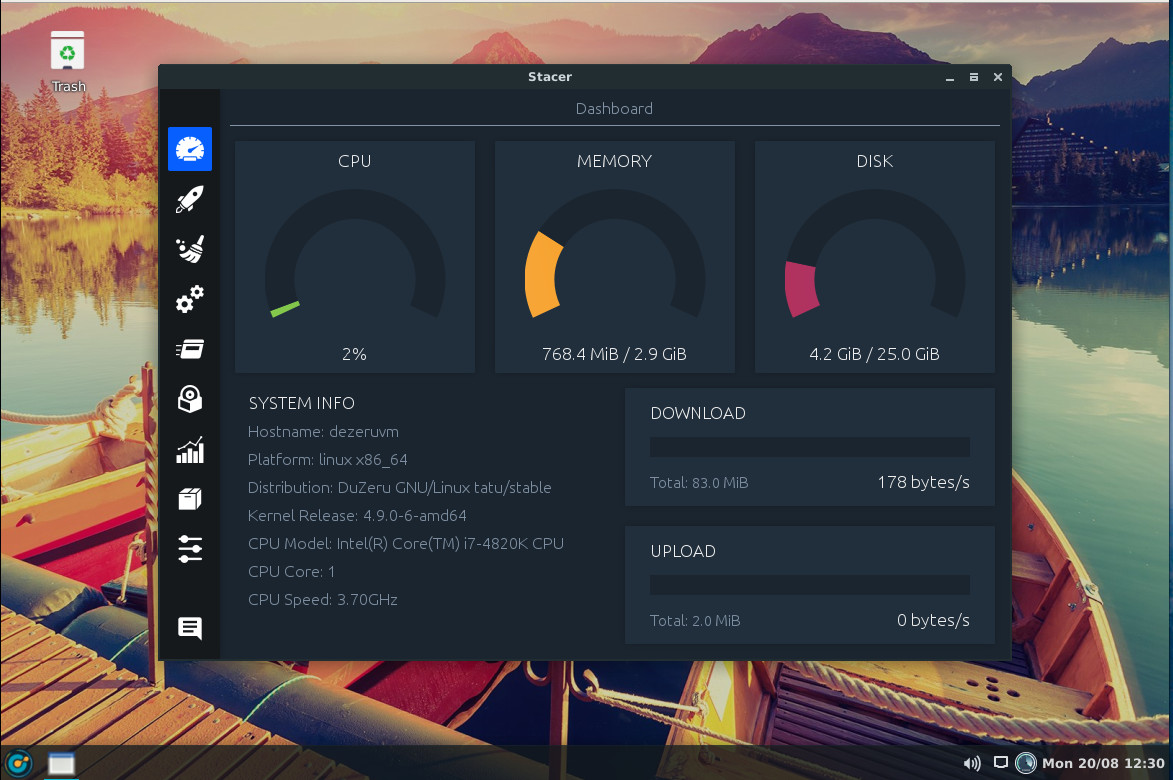Click the CPU 2% value
1173x780 pixels.
point(355,354)
